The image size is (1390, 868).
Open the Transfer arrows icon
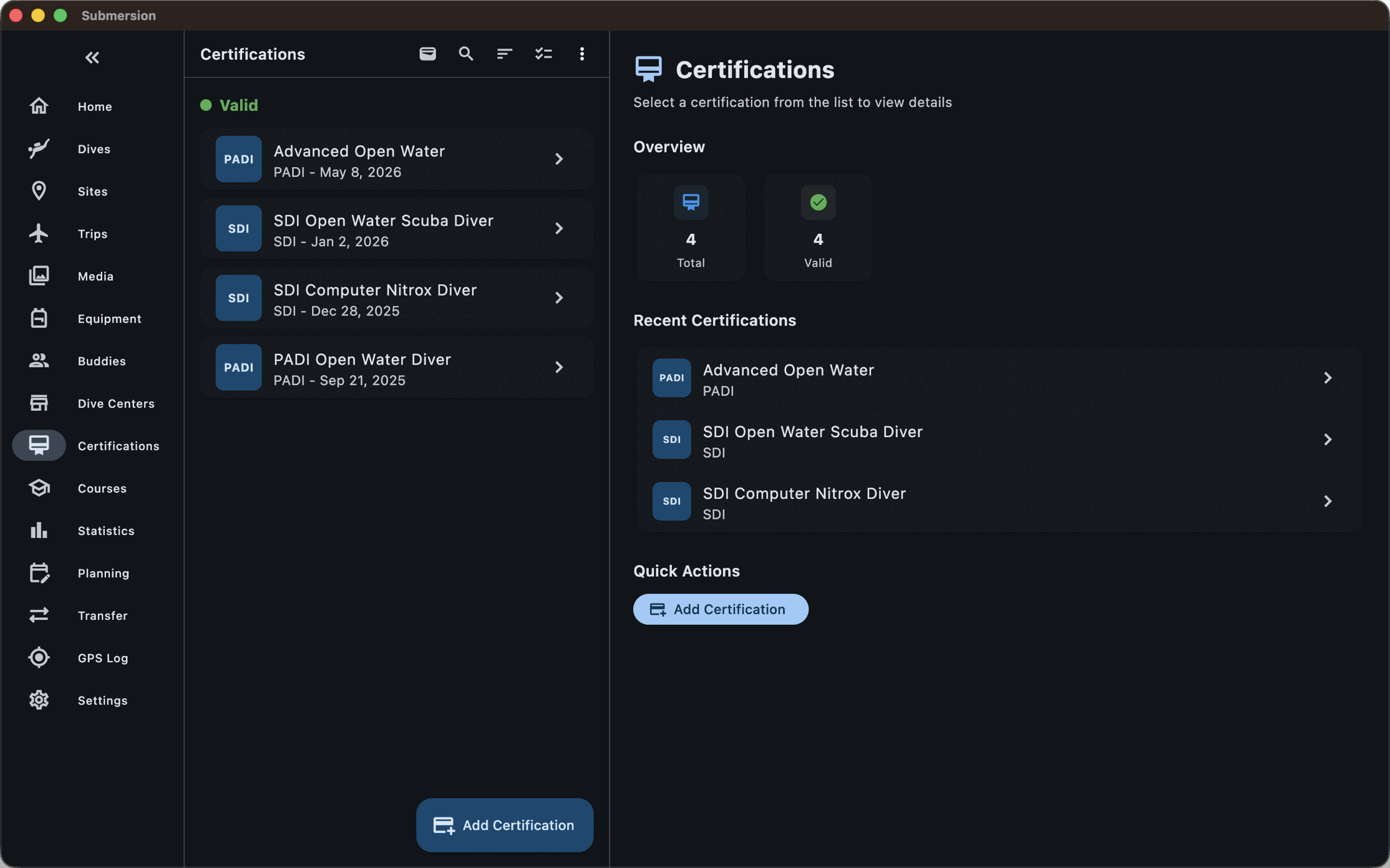tap(39, 615)
